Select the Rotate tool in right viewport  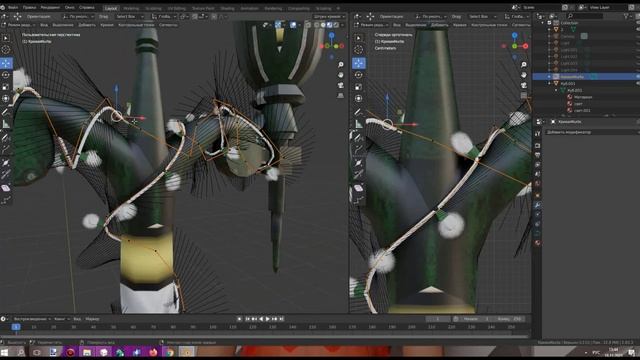(358, 75)
